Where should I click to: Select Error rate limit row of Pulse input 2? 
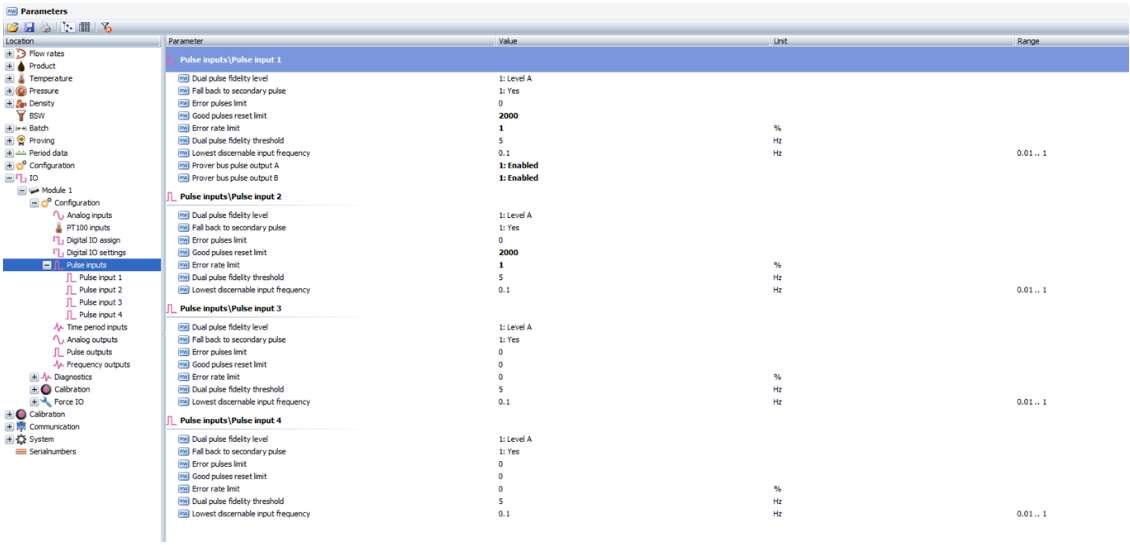647,265
